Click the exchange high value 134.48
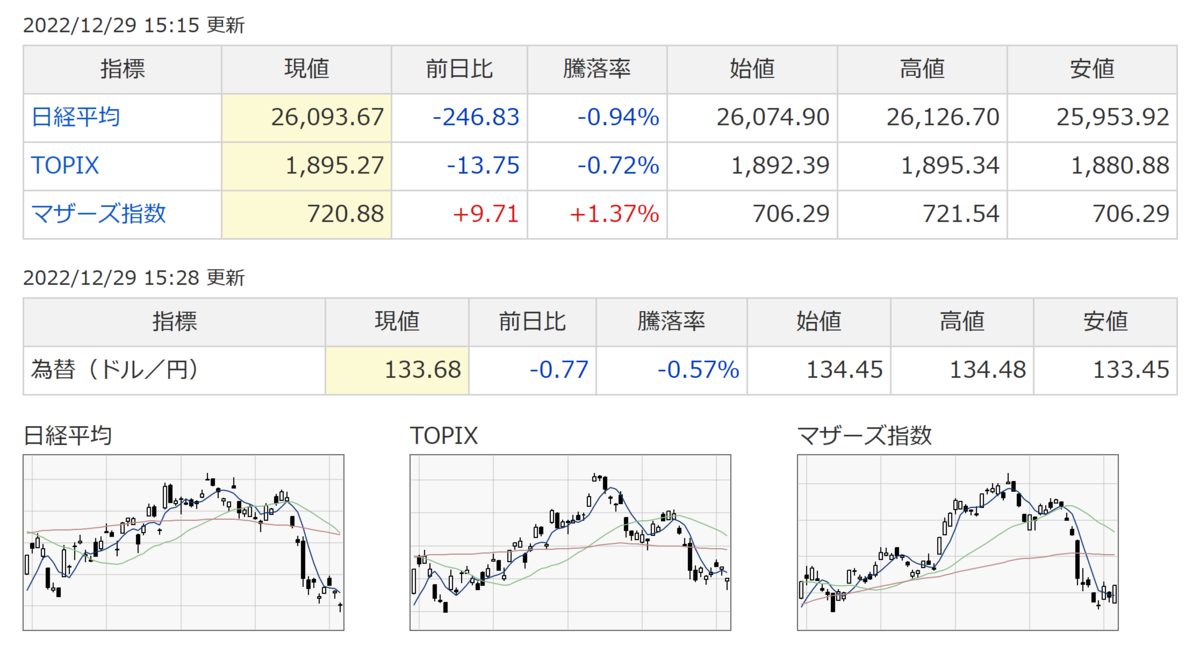Viewport: 1200px width, 653px height. click(x=988, y=370)
